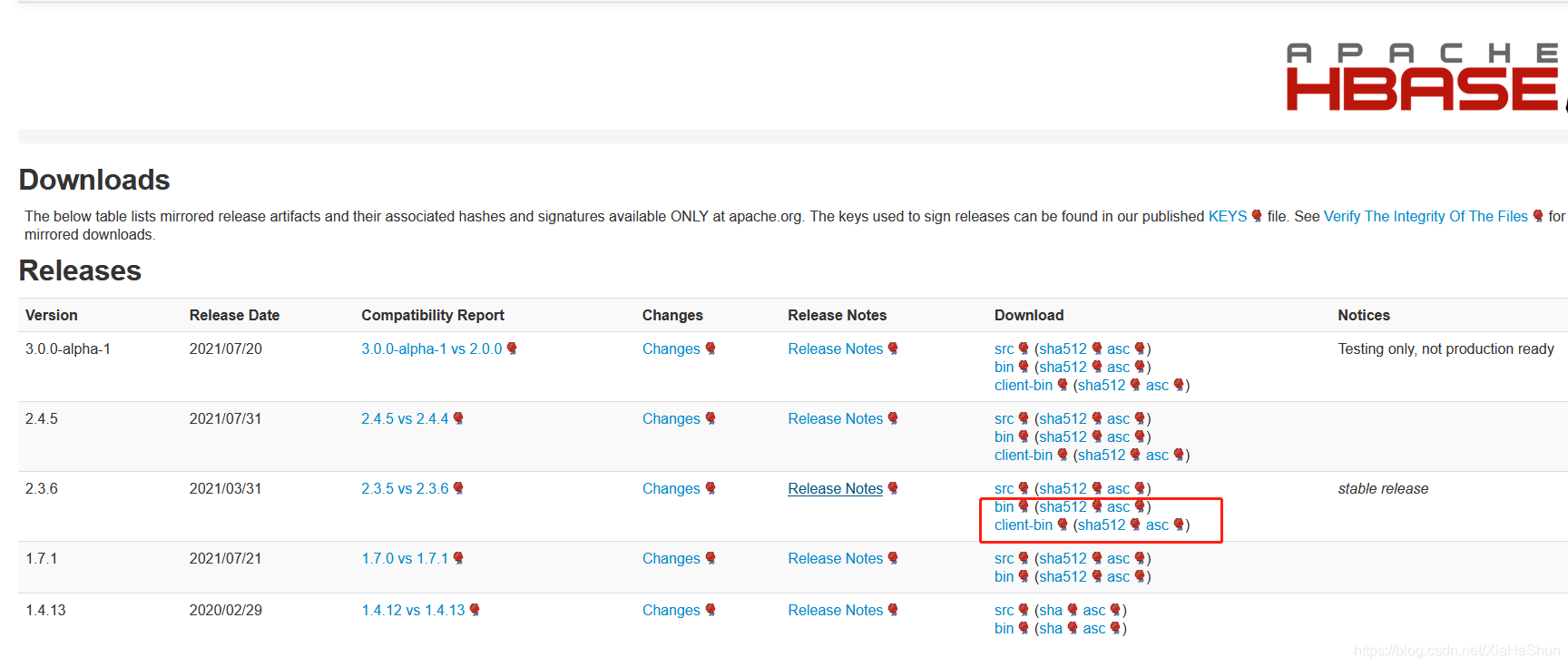The width and height of the screenshot is (1568, 667).
Task: Download src for 3.0.0-alpha-1
Action: (x=1004, y=348)
